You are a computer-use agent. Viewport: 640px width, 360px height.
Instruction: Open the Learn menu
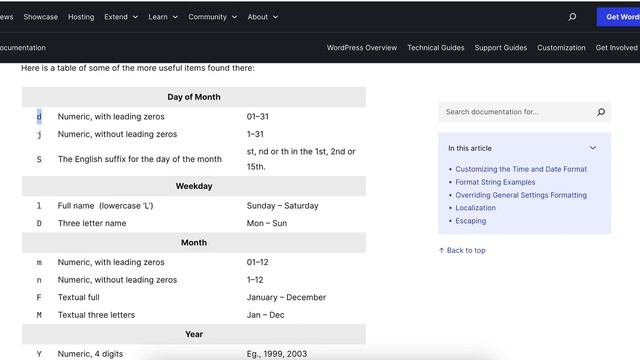coord(158,17)
